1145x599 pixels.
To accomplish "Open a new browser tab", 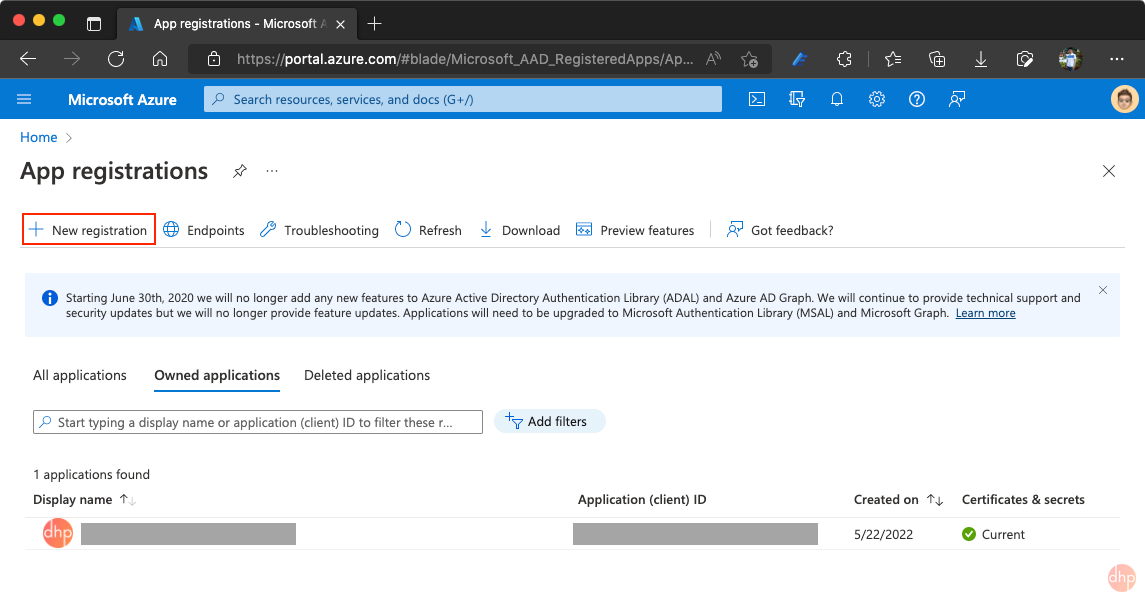I will (x=375, y=23).
